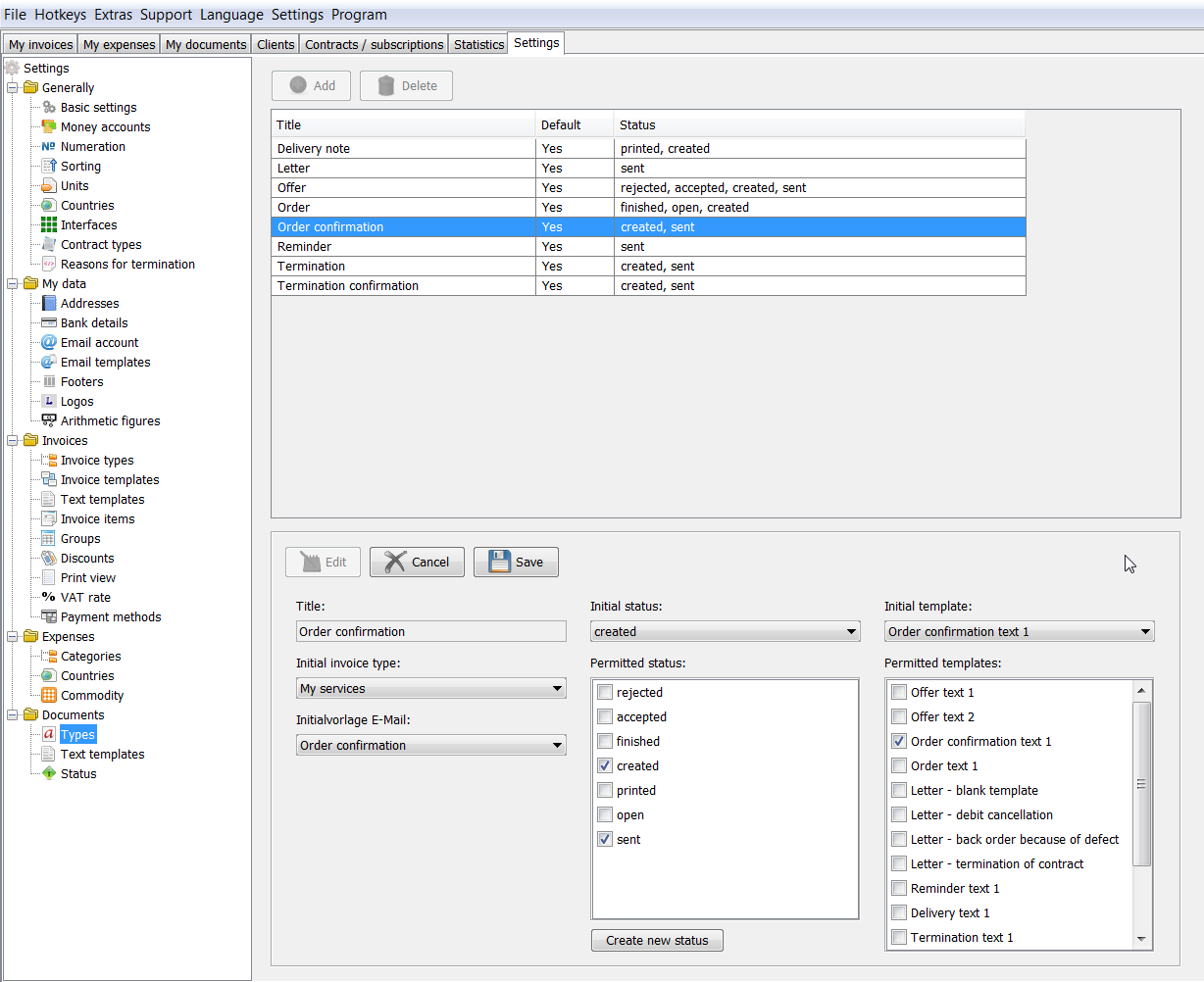The height and width of the screenshot is (982, 1204).
Task: Enable the 'printed' permitted status checkbox
Action: pyautogui.click(x=605, y=791)
